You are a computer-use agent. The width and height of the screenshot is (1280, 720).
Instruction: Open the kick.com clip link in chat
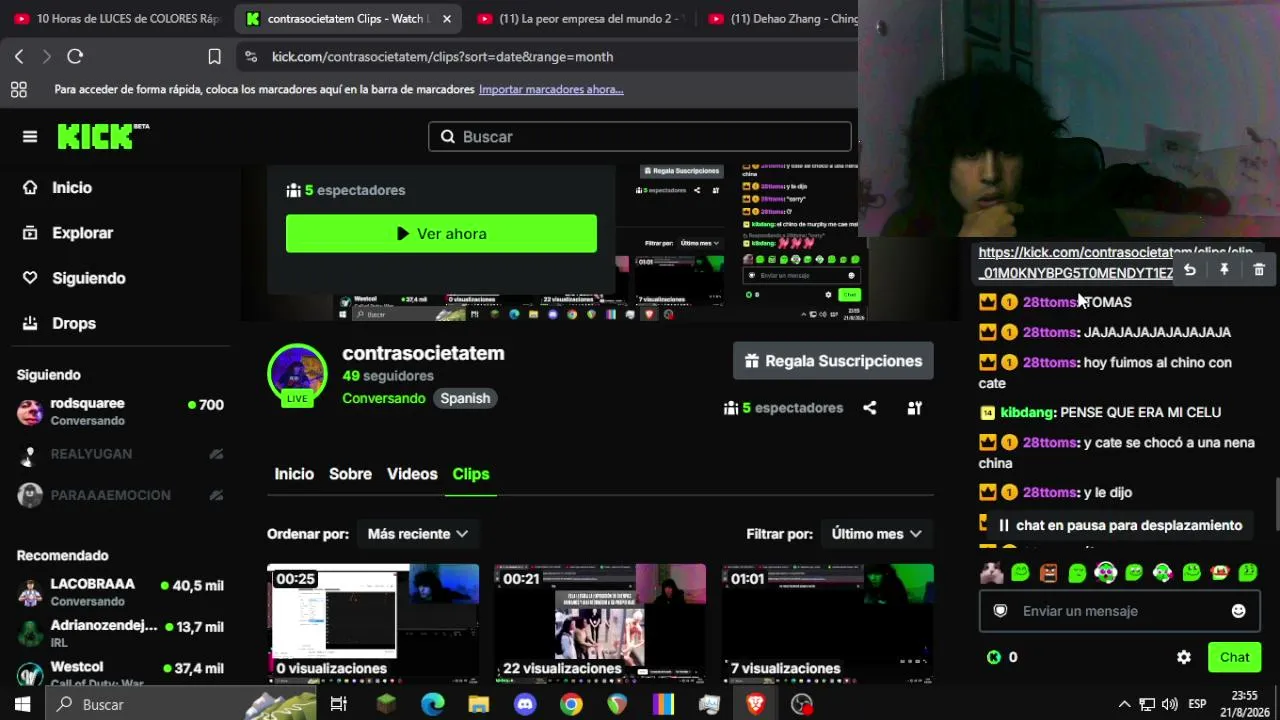pos(1076,263)
